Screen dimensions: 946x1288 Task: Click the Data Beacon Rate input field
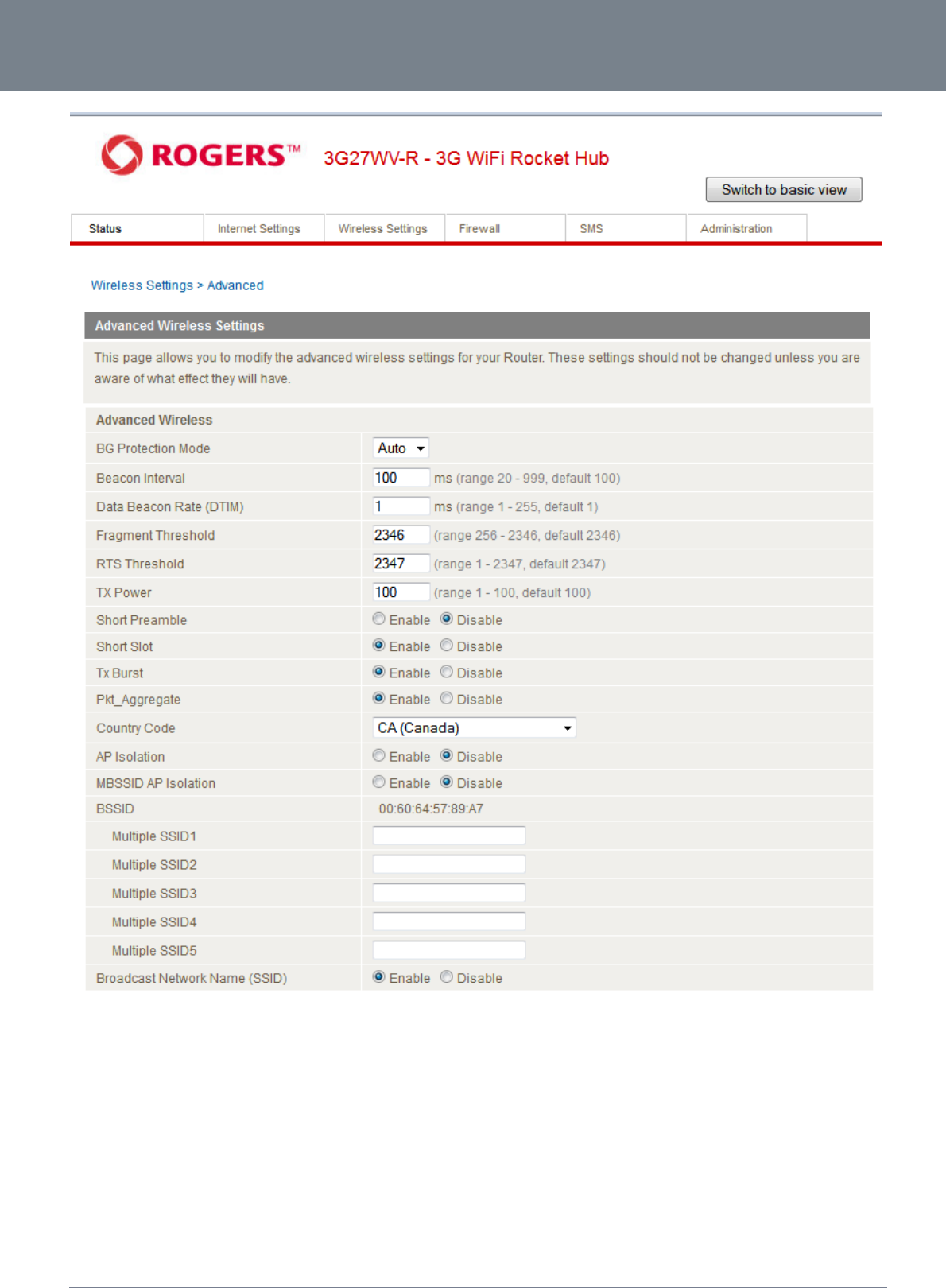[401, 506]
